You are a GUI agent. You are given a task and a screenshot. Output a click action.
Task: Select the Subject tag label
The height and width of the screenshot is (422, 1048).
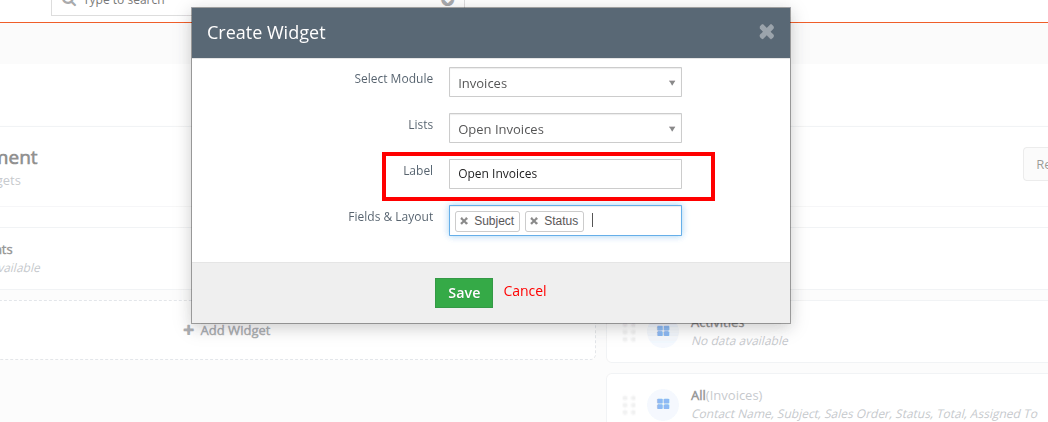(x=494, y=221)
